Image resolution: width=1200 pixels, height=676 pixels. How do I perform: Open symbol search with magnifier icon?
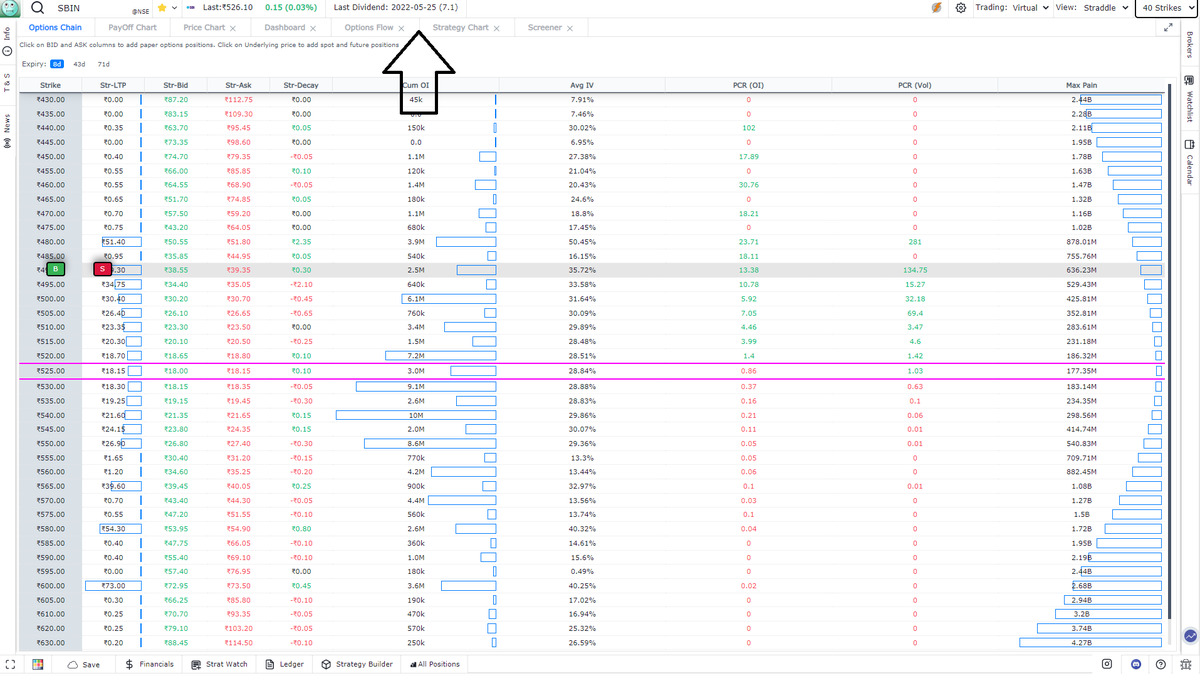[x=38, y=7]
